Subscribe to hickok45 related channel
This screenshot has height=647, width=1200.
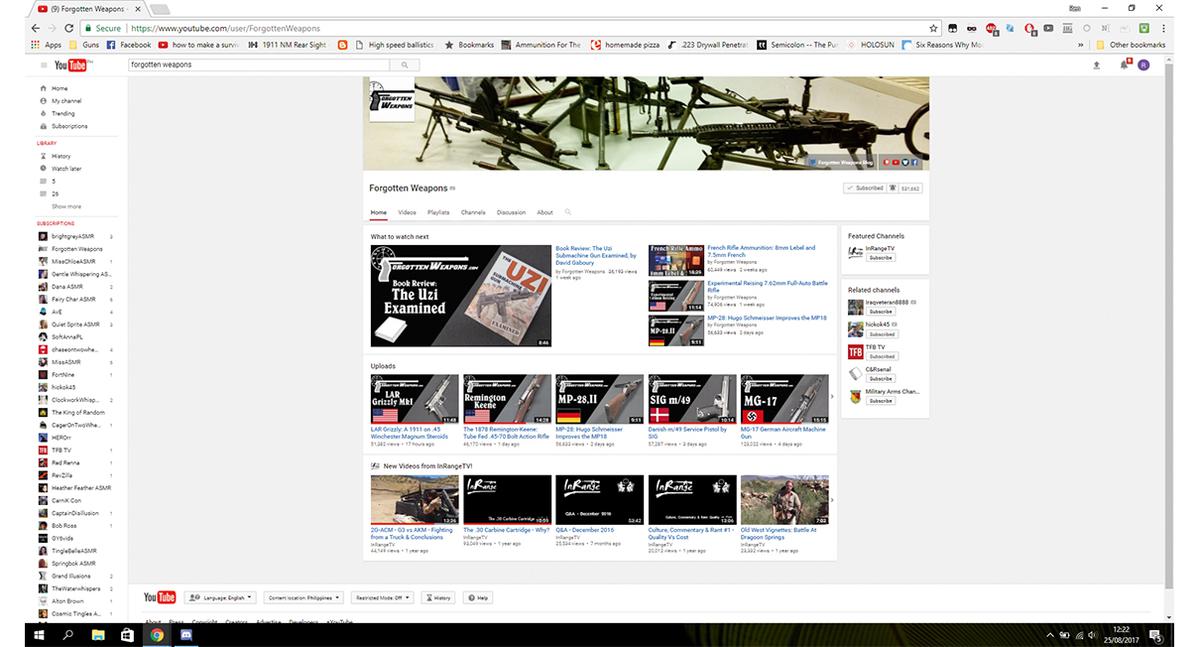click(x=881, y=334)
